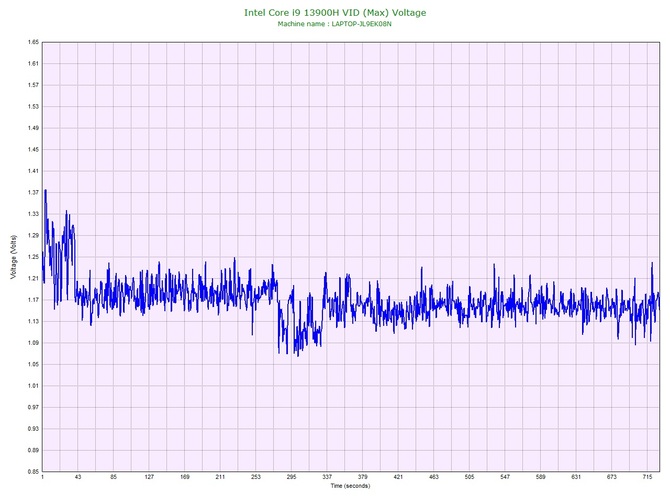The image size is (670, 503).
Task: Click the 1.49 voltage axis label
Action: [33, 128]
